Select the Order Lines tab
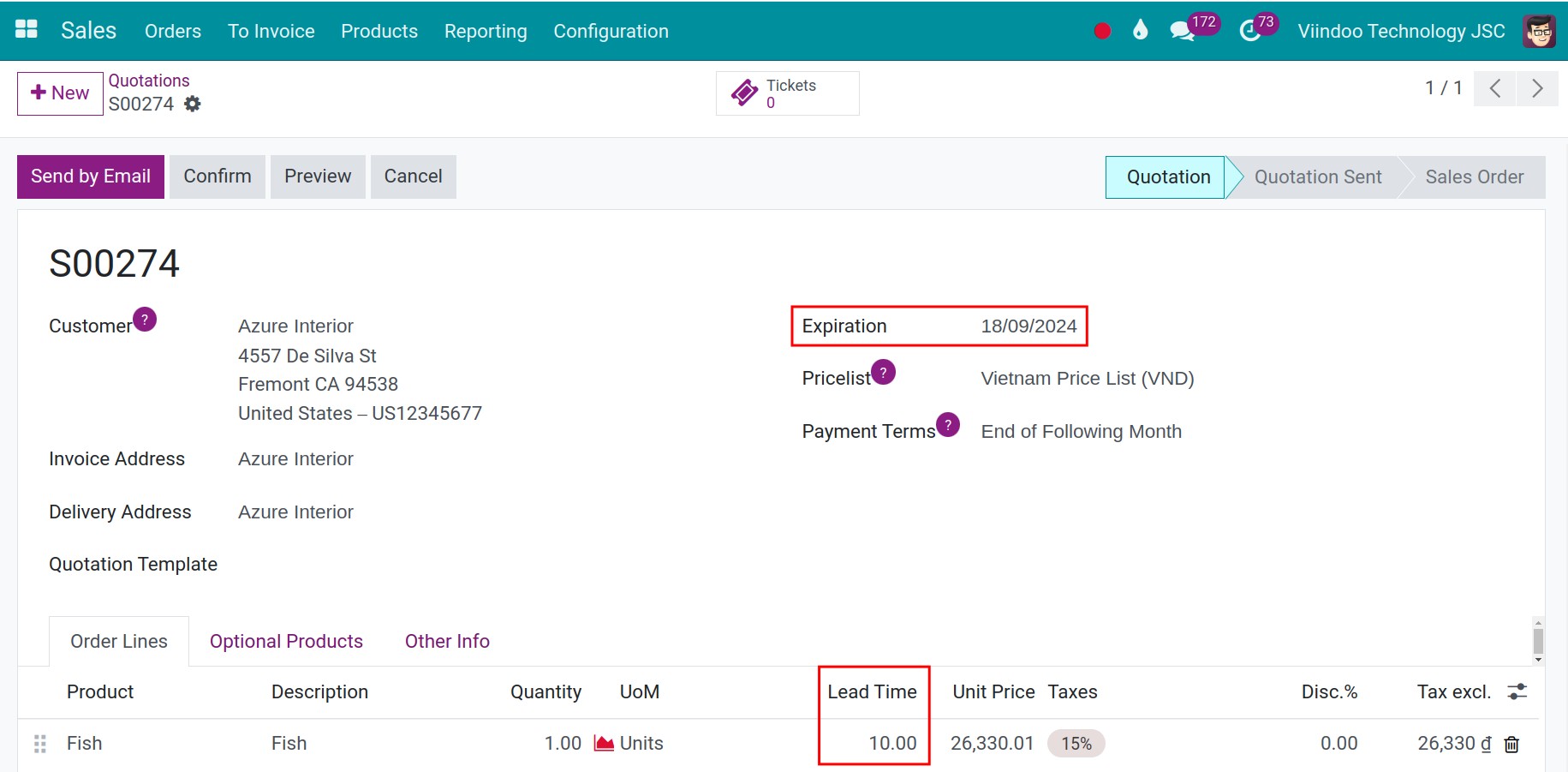Image resolution: width=1568 pixels, height=772 pixels. (119, 641)
